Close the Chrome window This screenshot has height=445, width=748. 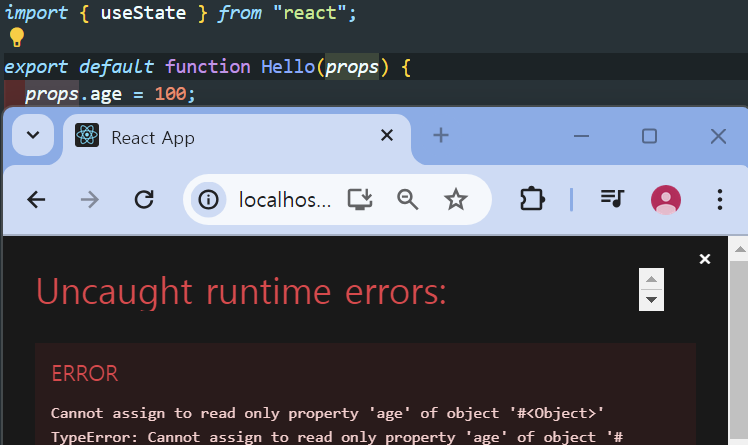[718, 136]
